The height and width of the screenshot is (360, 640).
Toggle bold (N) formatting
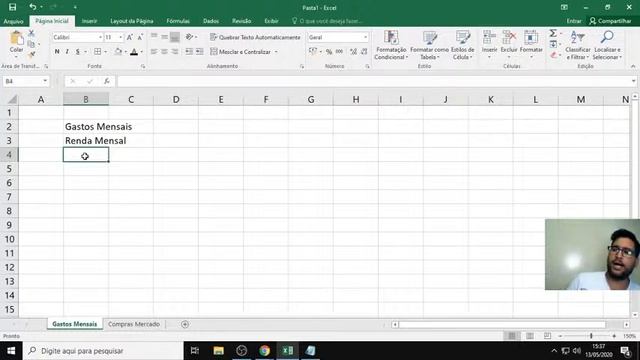click(x=57, y=51)
